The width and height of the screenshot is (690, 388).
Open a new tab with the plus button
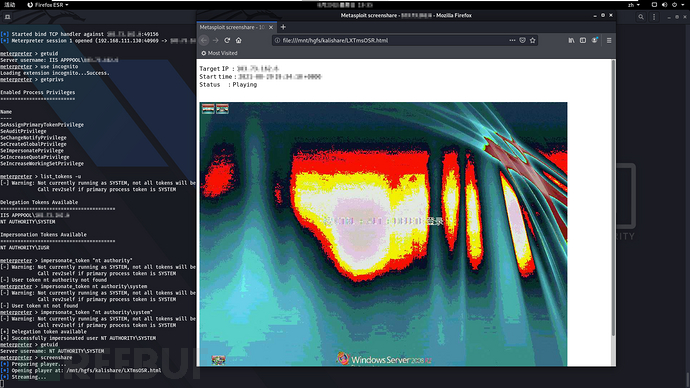tap(283, 27)
